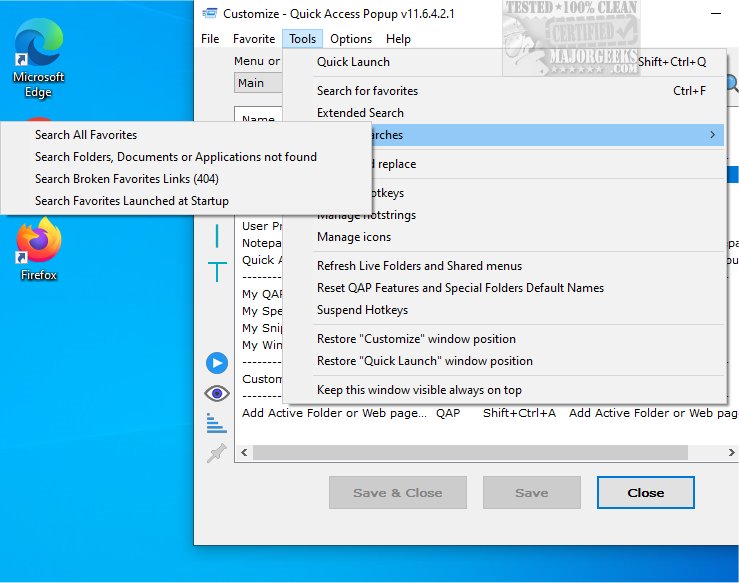
Task: Close the Tools menu tab
Action: (303, 39)
